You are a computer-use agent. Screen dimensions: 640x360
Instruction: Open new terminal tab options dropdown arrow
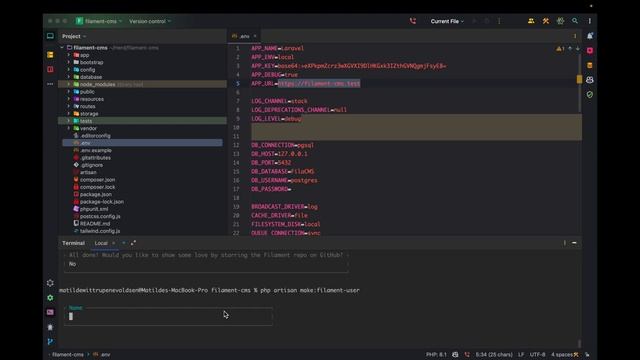(x=124, y=243)
